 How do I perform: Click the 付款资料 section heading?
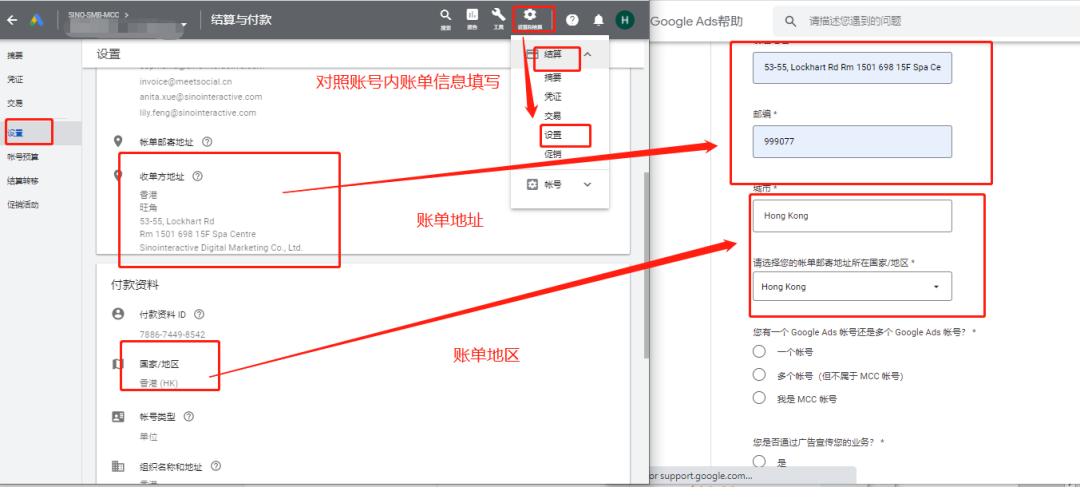pos(135,284)
